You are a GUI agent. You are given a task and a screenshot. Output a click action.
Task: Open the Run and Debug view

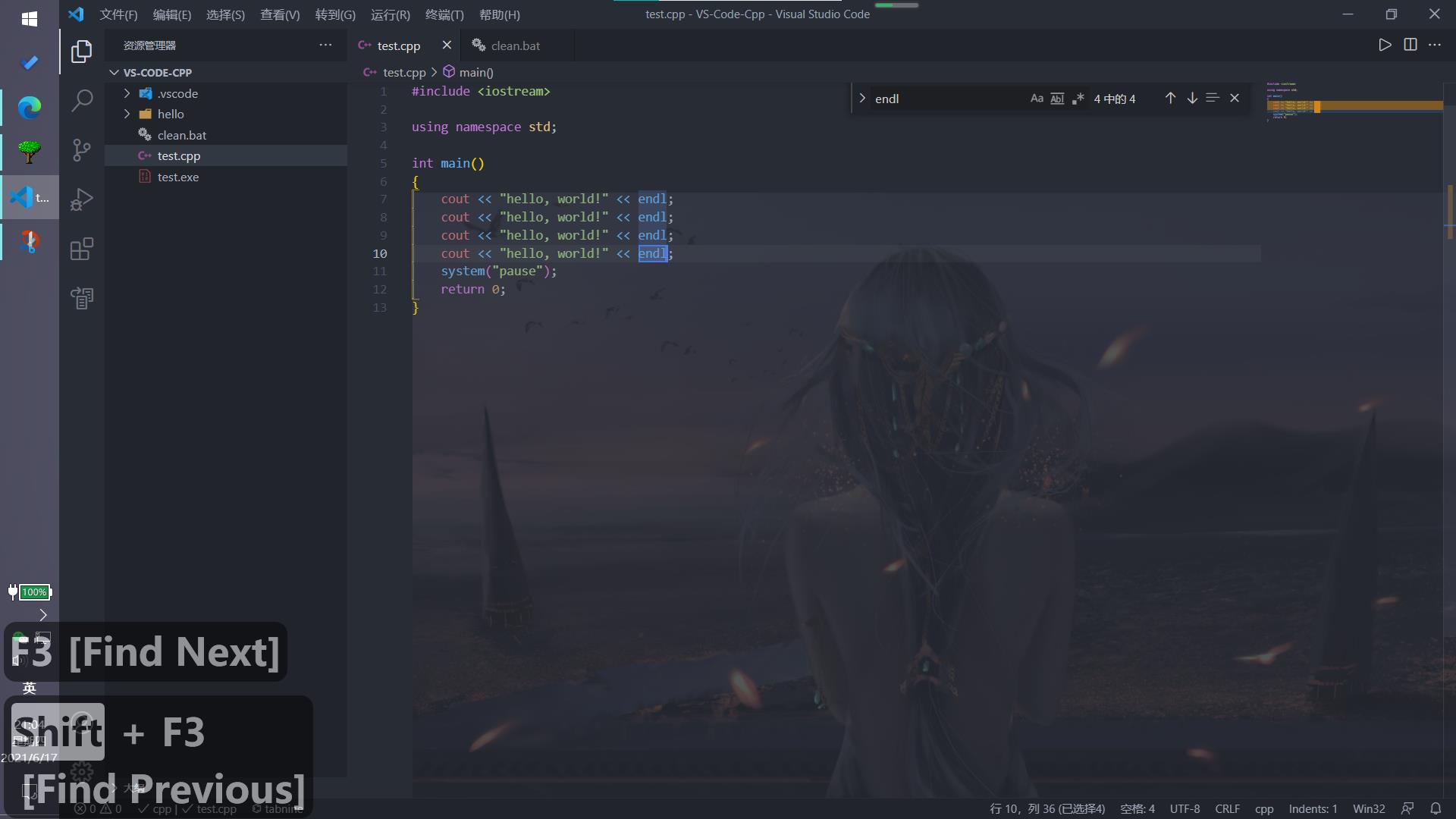pos(82,199)
